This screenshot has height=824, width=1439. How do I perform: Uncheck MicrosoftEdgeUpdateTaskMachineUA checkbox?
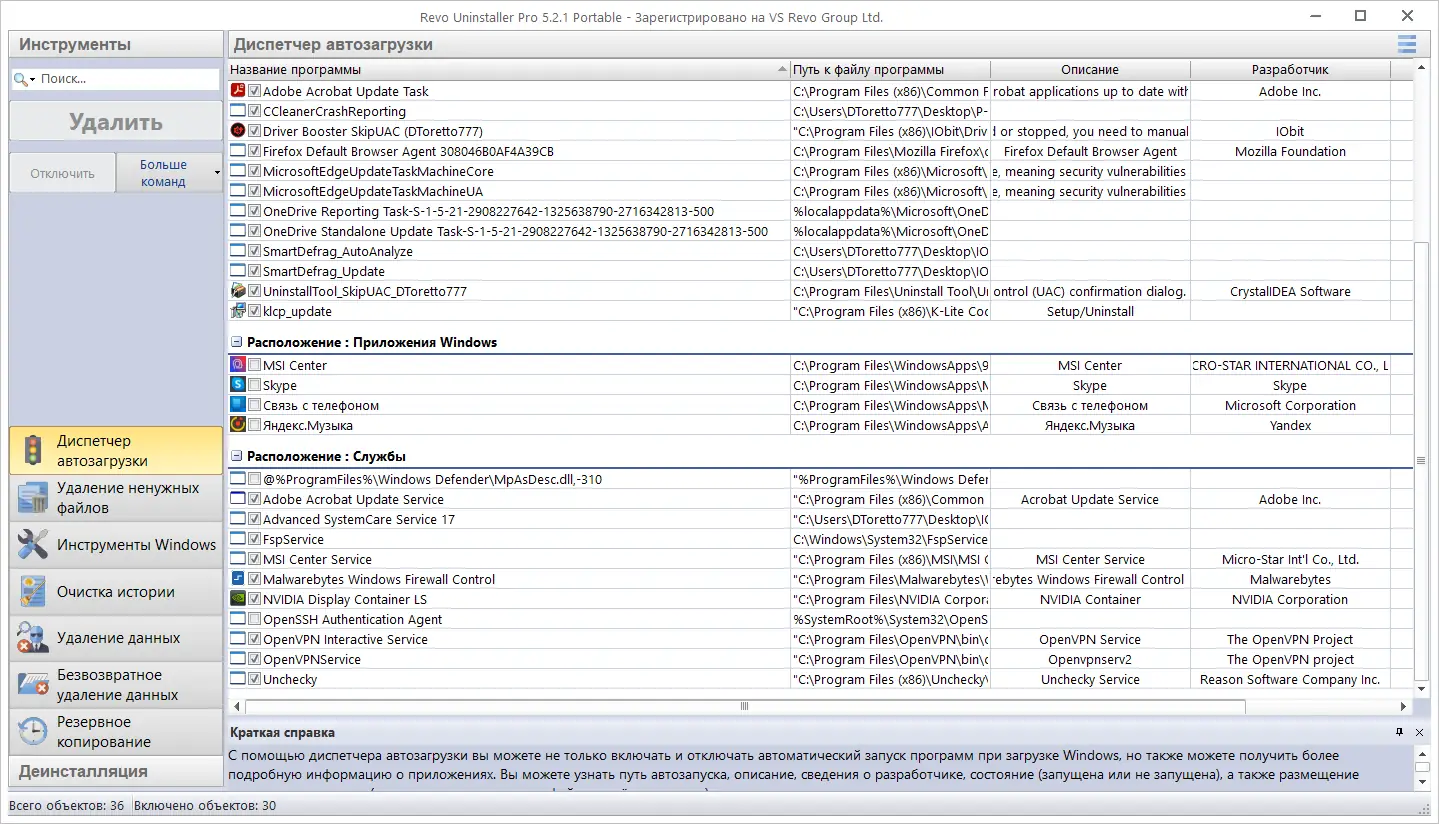point(254,191)
